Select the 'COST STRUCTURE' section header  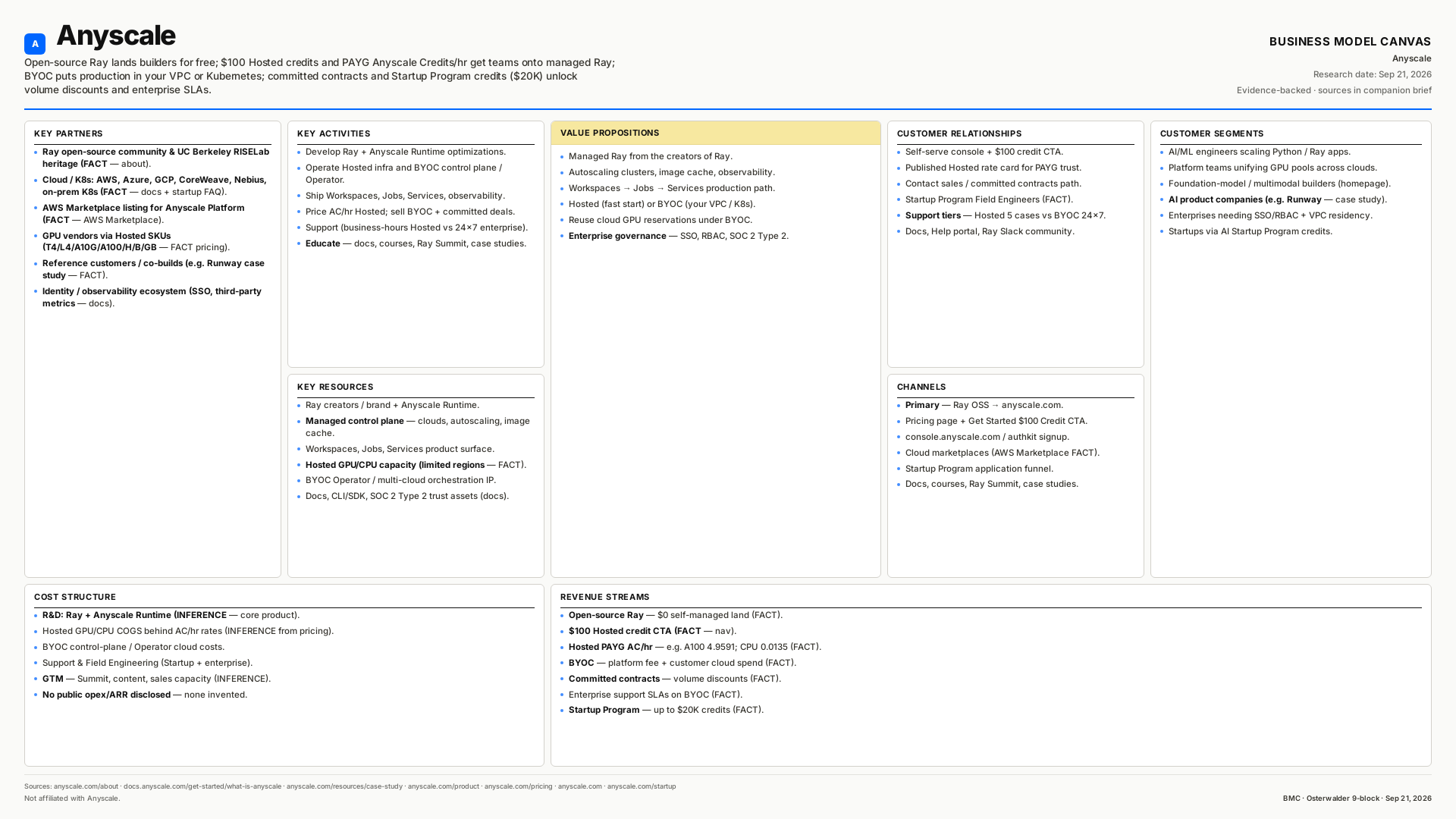point(75,597)
